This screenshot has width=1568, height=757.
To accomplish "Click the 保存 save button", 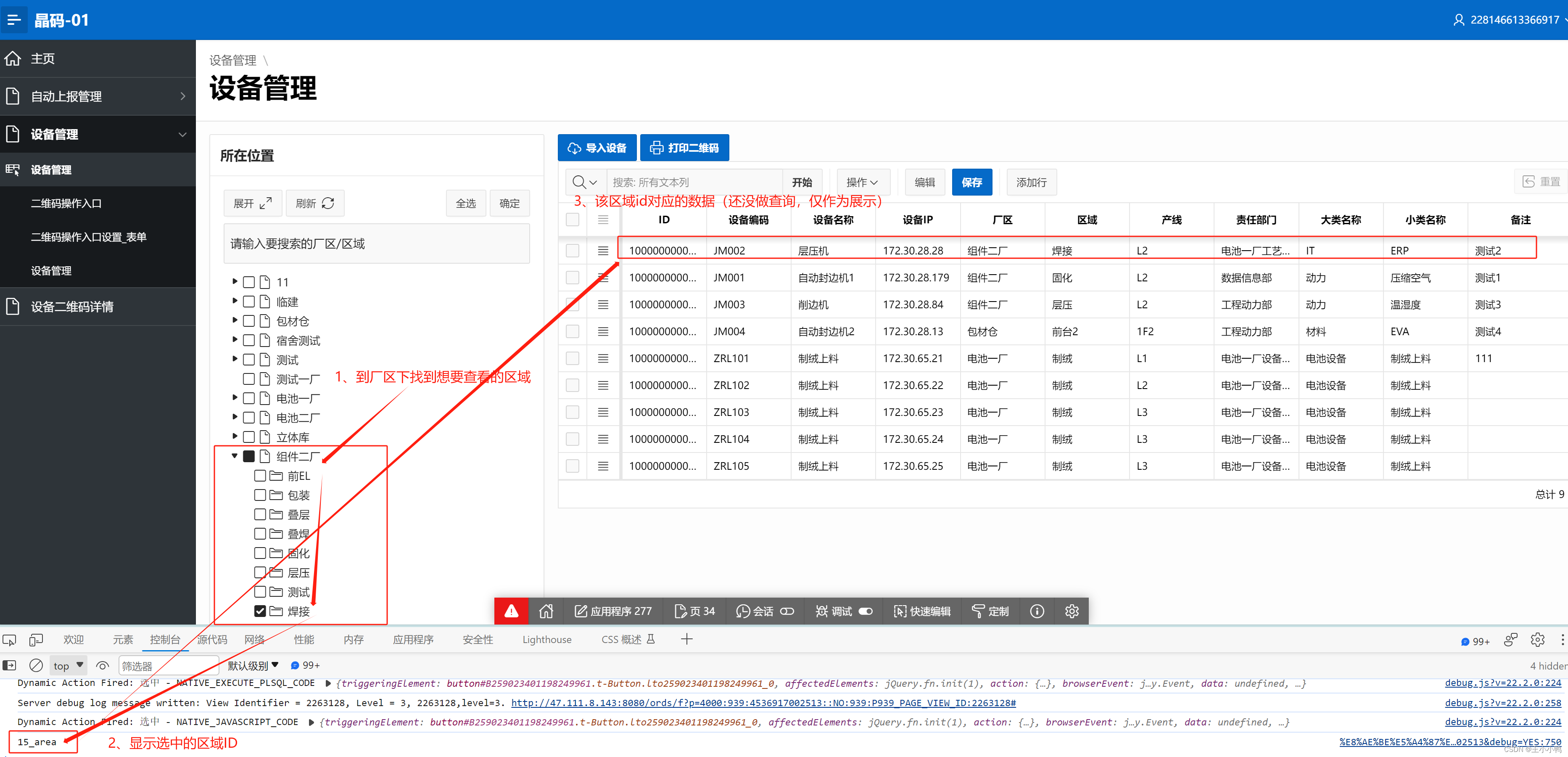I will click(972, 182).
